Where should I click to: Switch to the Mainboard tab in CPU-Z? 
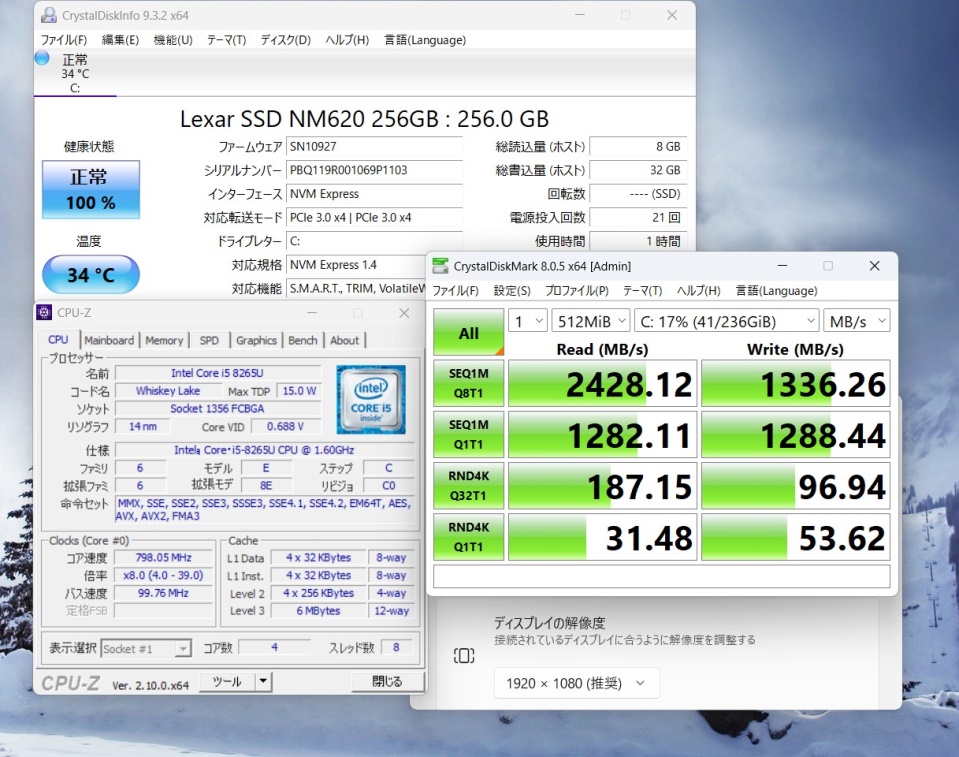tap(109, 341)
